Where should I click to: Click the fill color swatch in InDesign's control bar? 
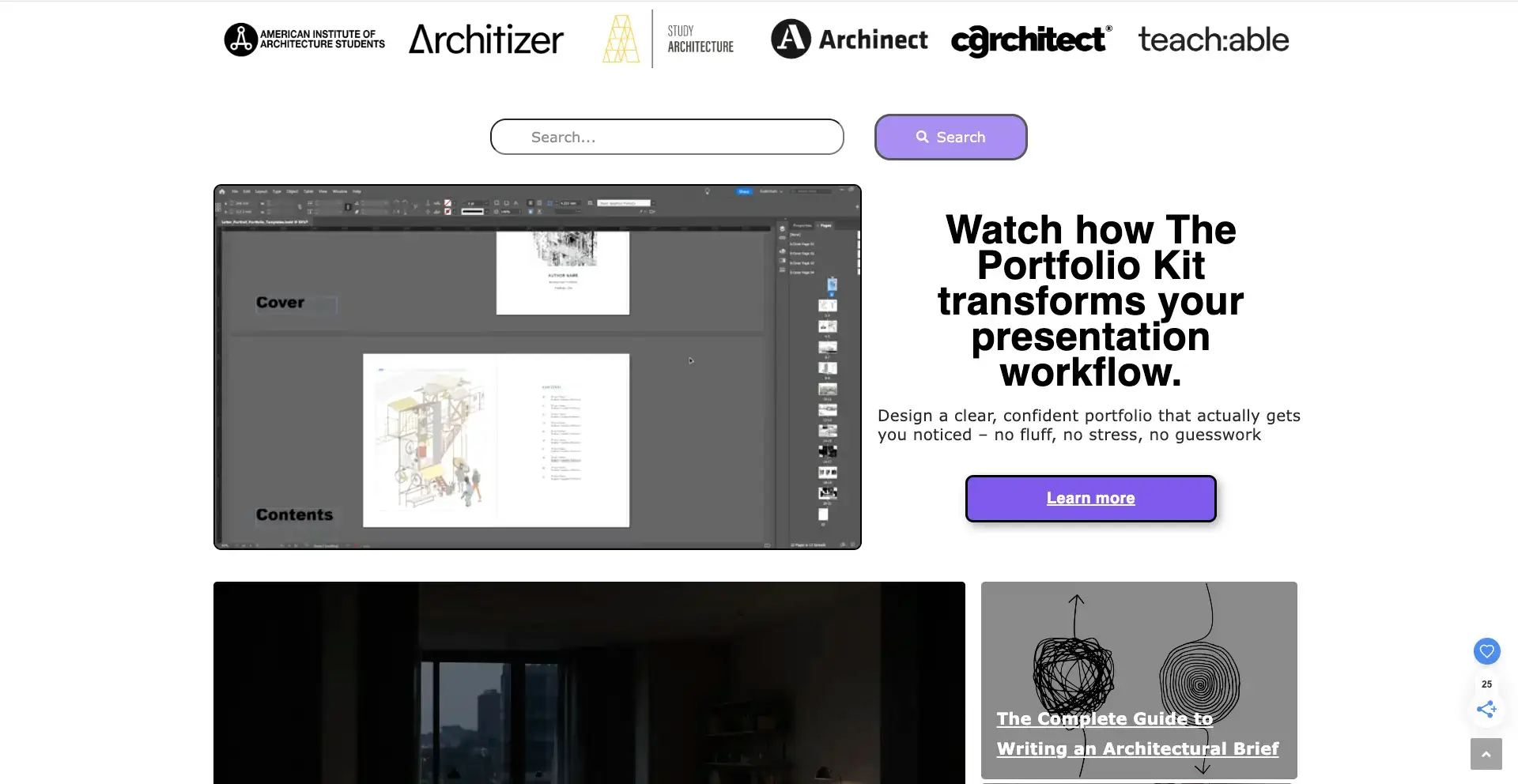coord(448,202)
